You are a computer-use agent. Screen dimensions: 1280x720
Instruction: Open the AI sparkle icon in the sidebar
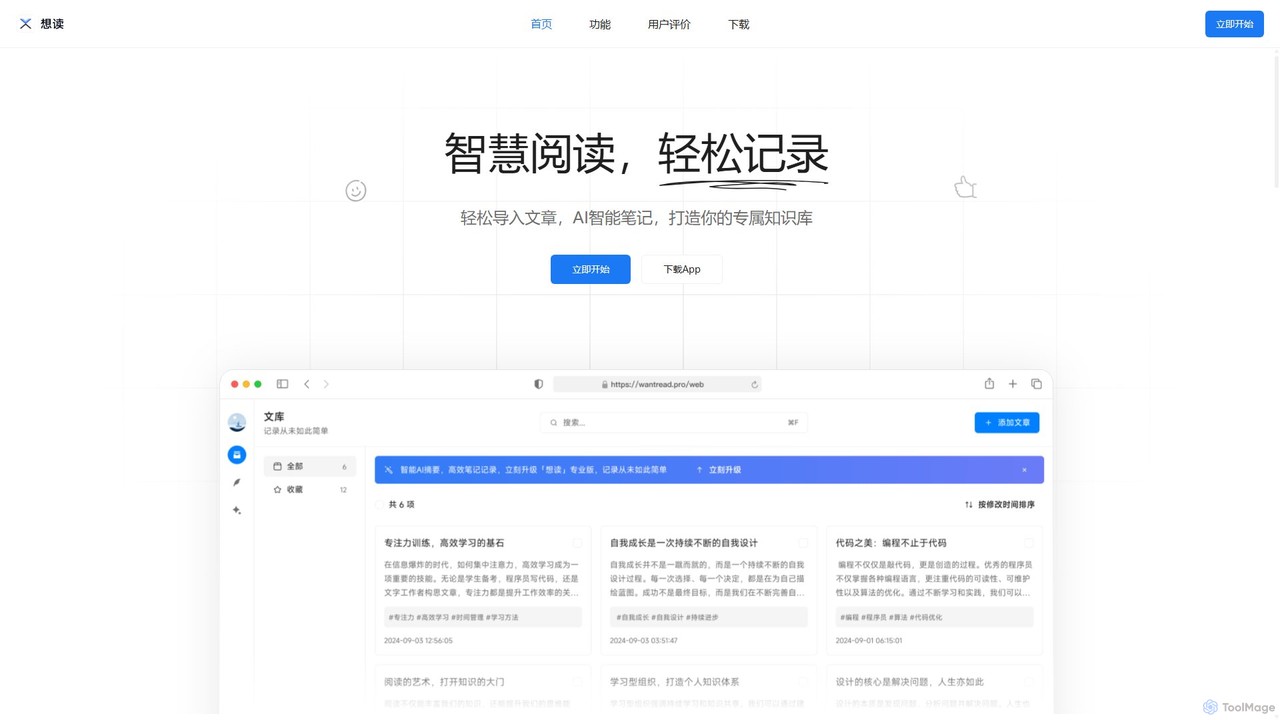237,510
